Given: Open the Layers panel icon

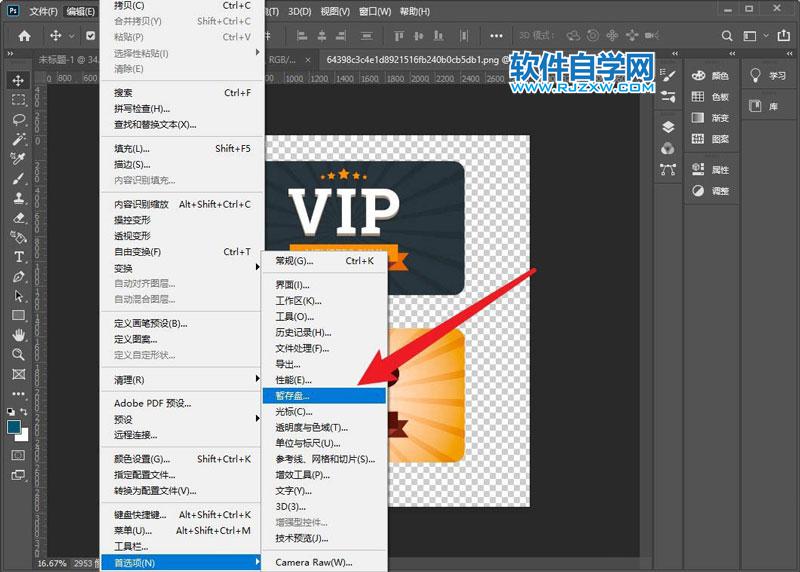Looking at the screenshot, I should coord(668,127).
